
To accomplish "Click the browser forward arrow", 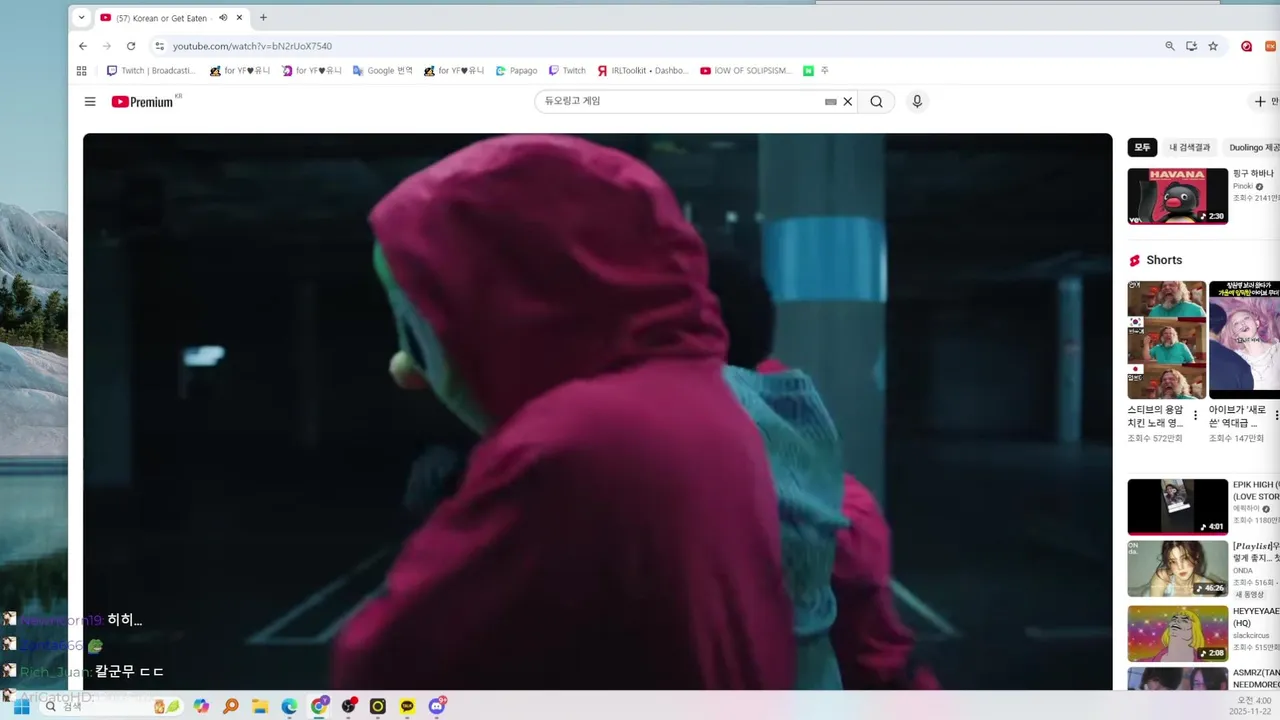I will (x=107, y=46).
